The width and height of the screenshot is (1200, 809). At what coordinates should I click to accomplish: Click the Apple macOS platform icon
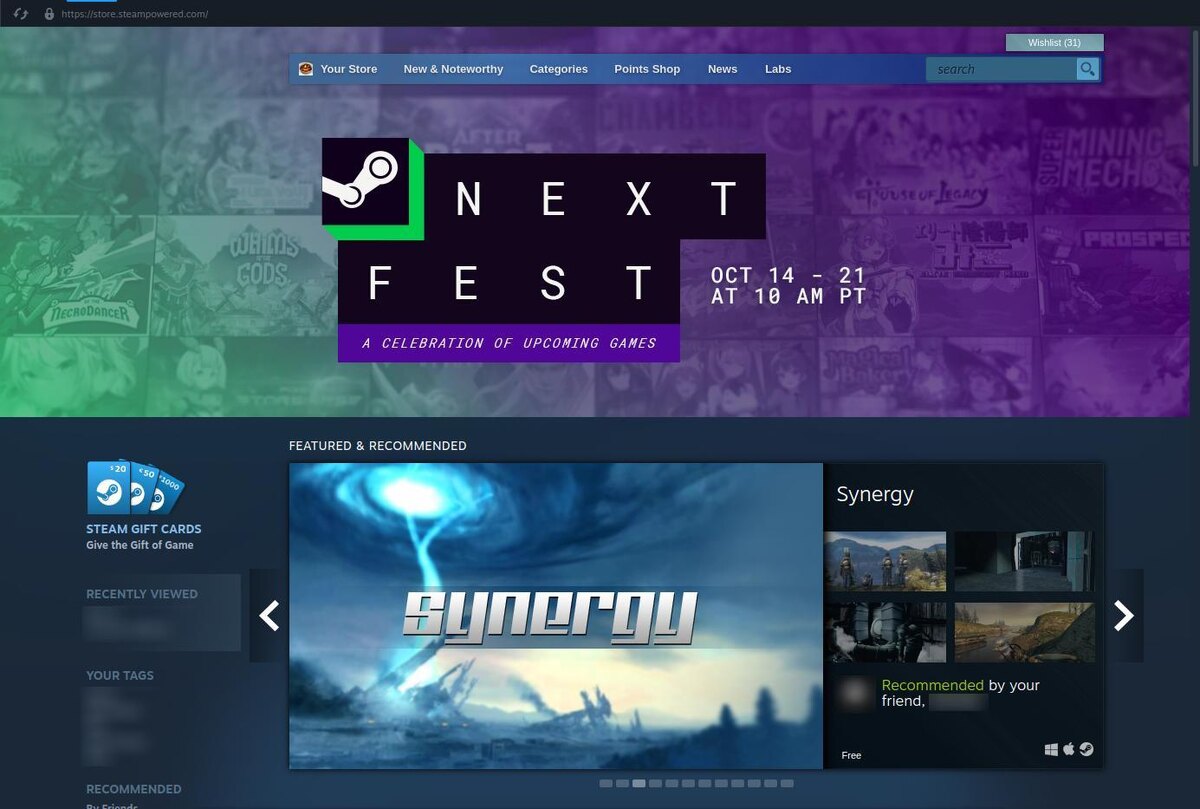1069,749
